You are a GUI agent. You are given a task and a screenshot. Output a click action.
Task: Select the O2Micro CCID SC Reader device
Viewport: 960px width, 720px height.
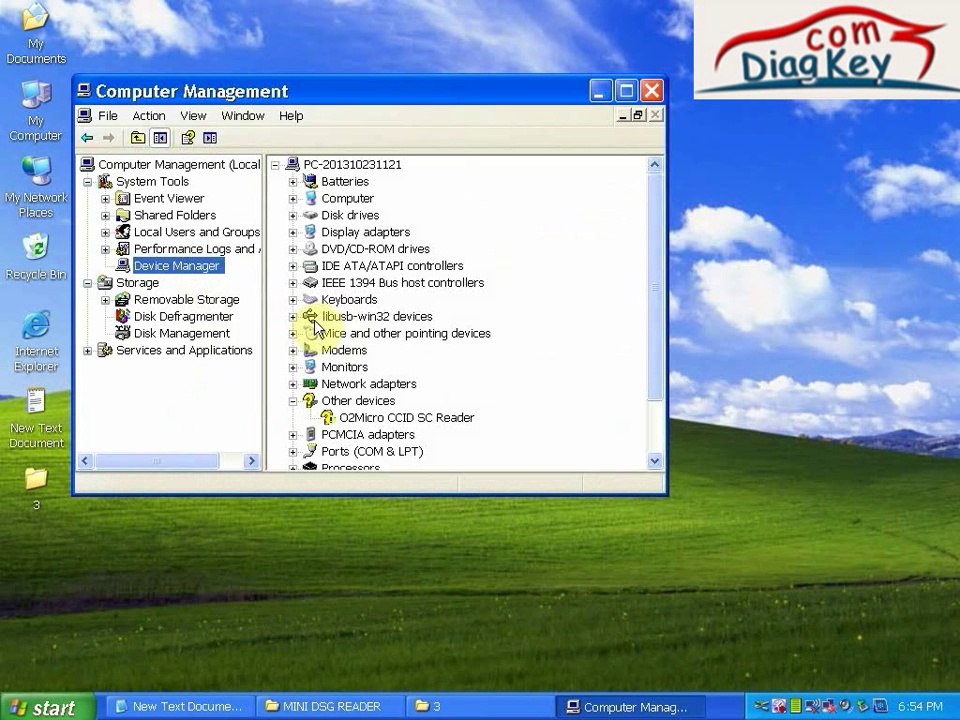pyautogui.click(x=407, y=418)
